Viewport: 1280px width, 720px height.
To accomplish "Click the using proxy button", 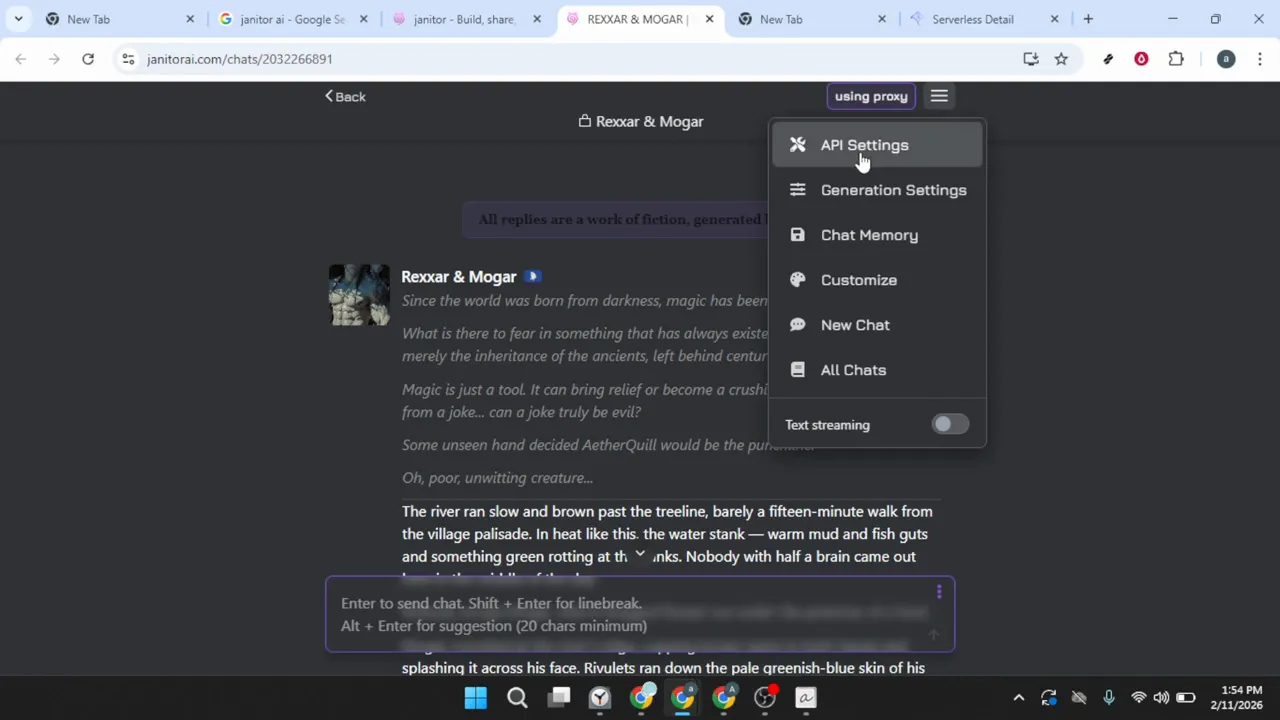I will pyautogui.click(x=871, y=96).
